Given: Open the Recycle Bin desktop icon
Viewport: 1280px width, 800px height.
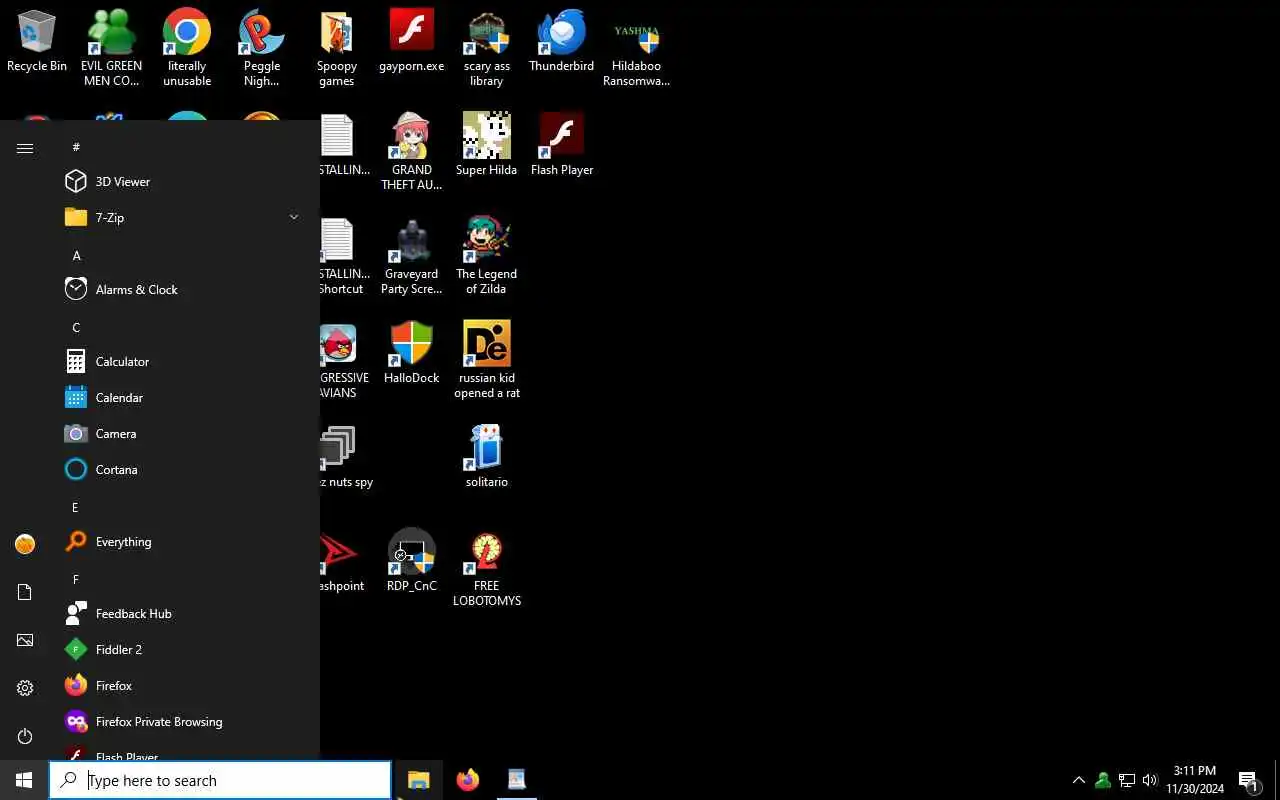Looking at the screenshot, I should point(37,42).
